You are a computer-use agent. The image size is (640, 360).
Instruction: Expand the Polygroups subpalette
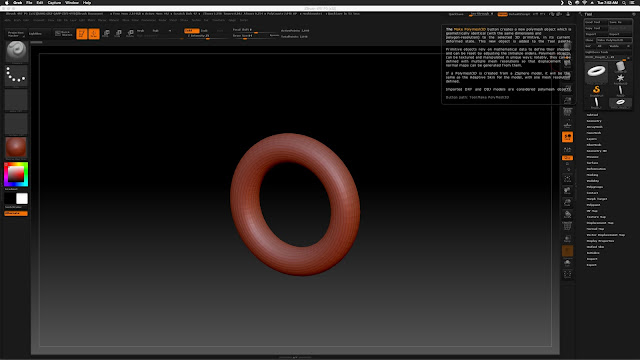tap(595, 187)
